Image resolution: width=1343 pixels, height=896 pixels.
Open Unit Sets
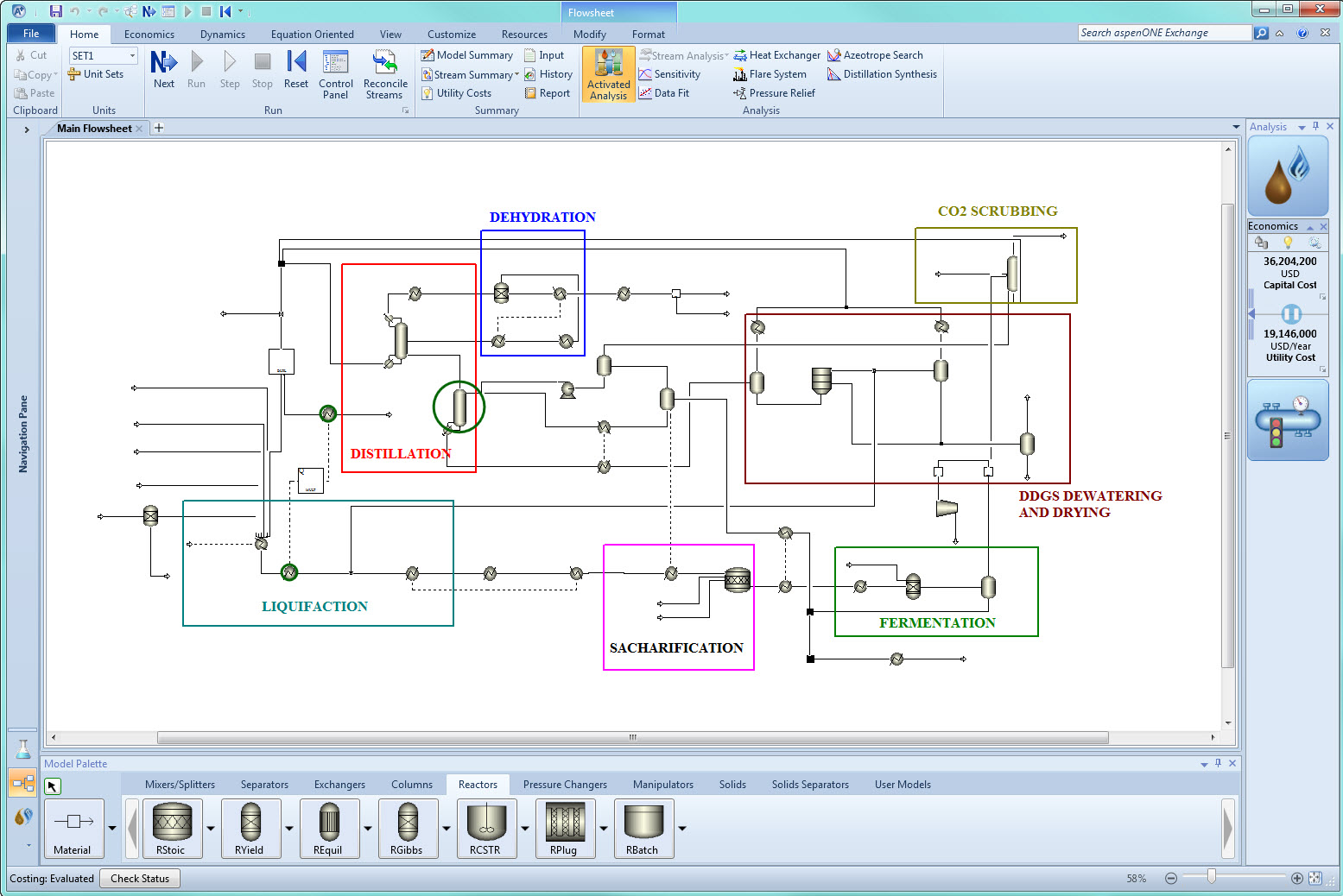point(96,74)
